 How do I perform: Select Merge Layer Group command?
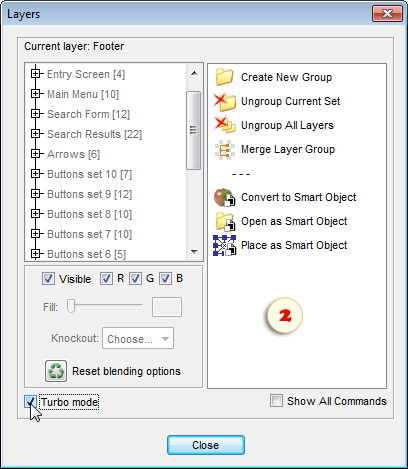click(288, 149)
